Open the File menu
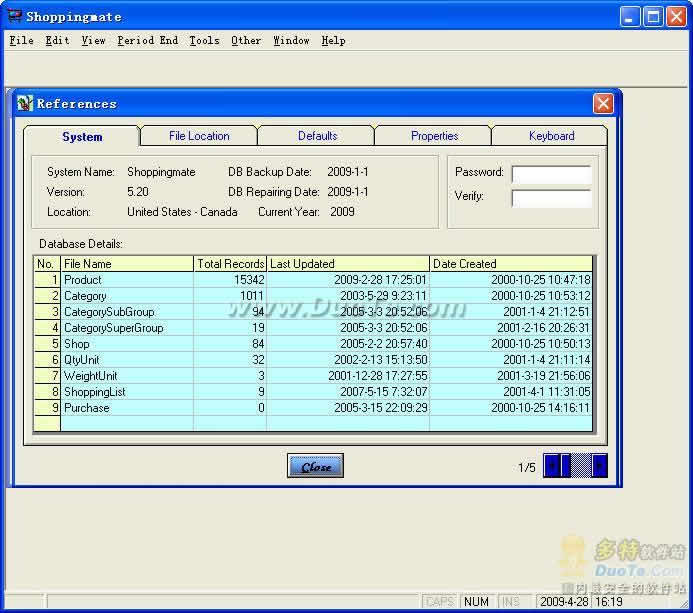693x613 pixels. pos(22,40)
